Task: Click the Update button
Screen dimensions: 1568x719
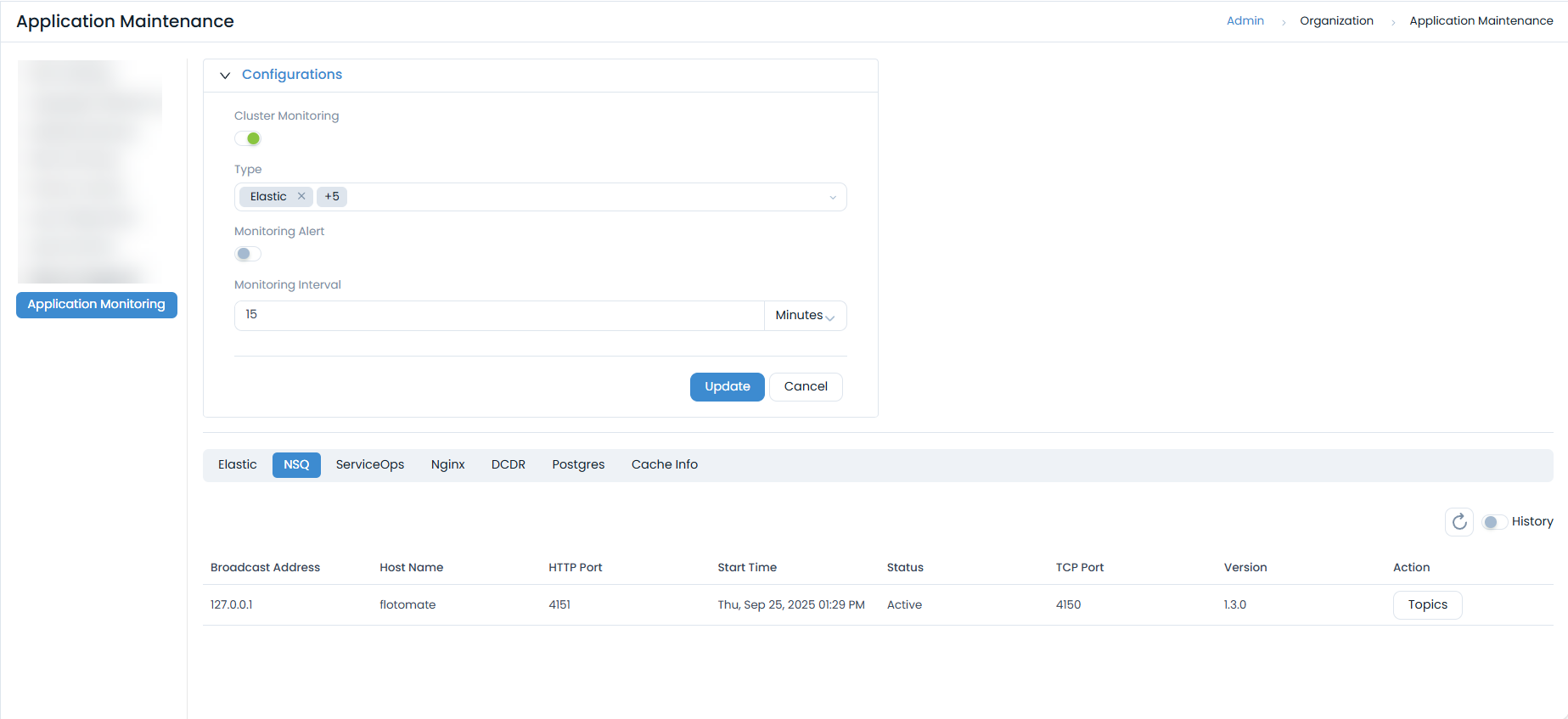Action: click(x=727, y=387)
